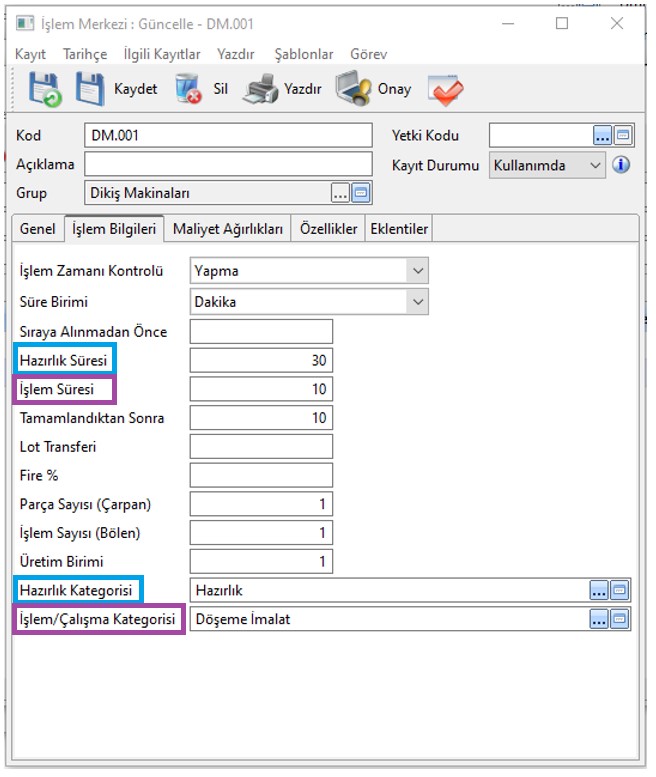Click the save-and-refresh floppy disk icon
The width and height of the screenshot is (656, 777).
click(45, 89)
